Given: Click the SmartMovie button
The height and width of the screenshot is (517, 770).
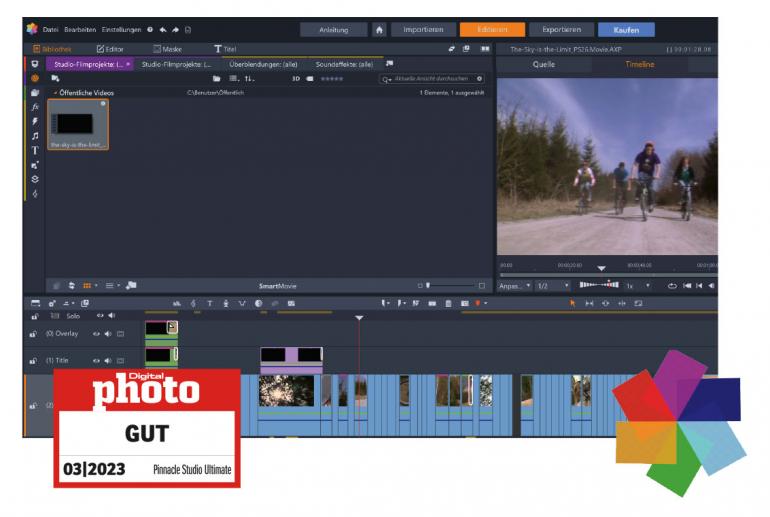Looking at the screenshot, I should [x=277, y=286].
